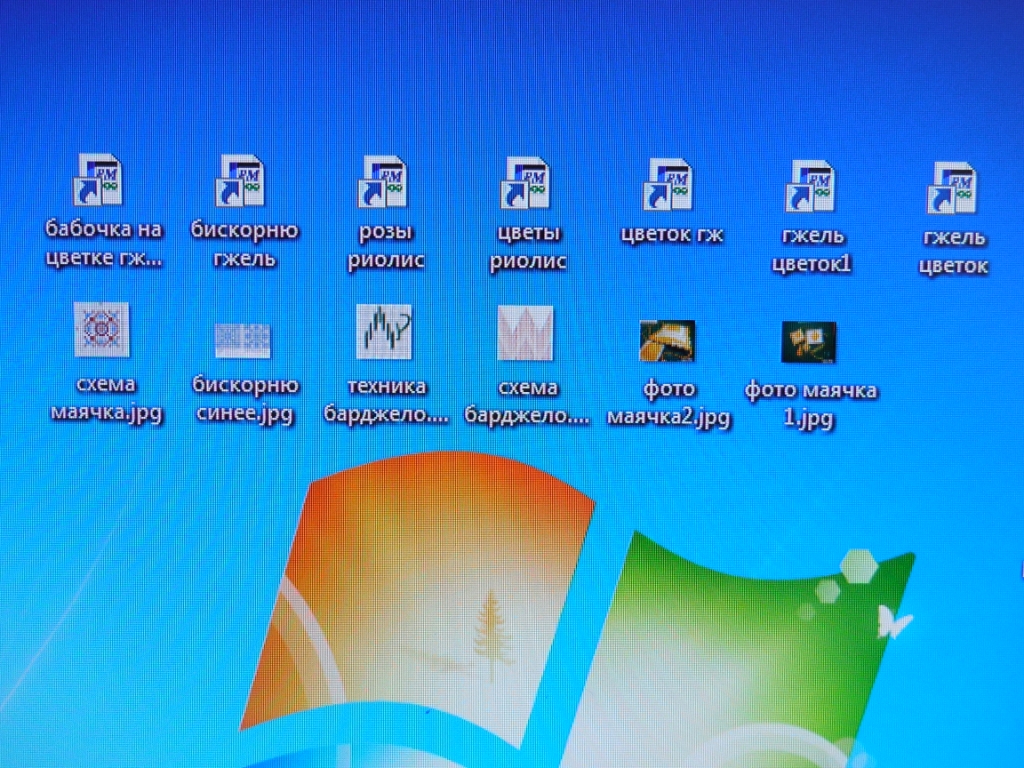The image size is (1024, 768).
Task: Click the 'бискорню гжель' shortcut icon
Action: tap(241, 181)
